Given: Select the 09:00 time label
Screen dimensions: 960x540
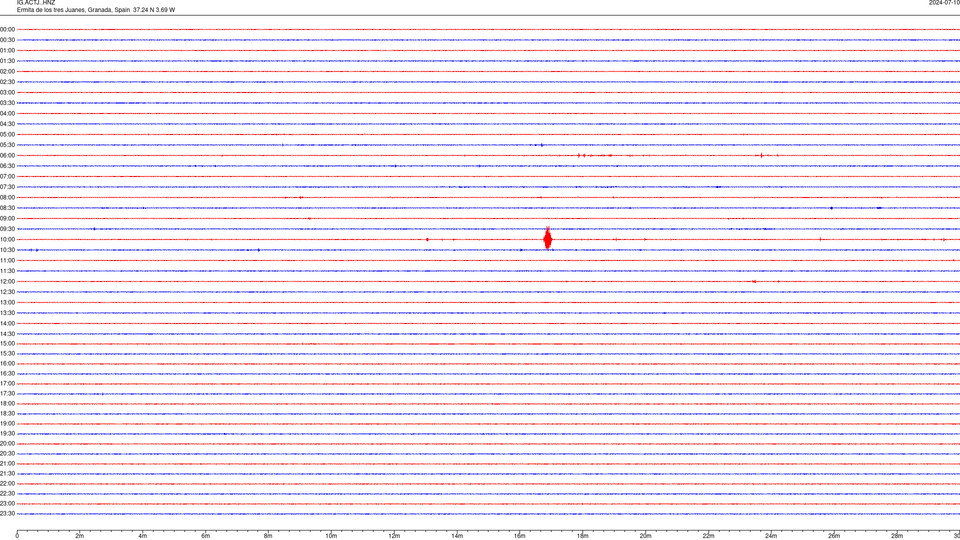Looking at the screenshot, I should pos(7,219).
